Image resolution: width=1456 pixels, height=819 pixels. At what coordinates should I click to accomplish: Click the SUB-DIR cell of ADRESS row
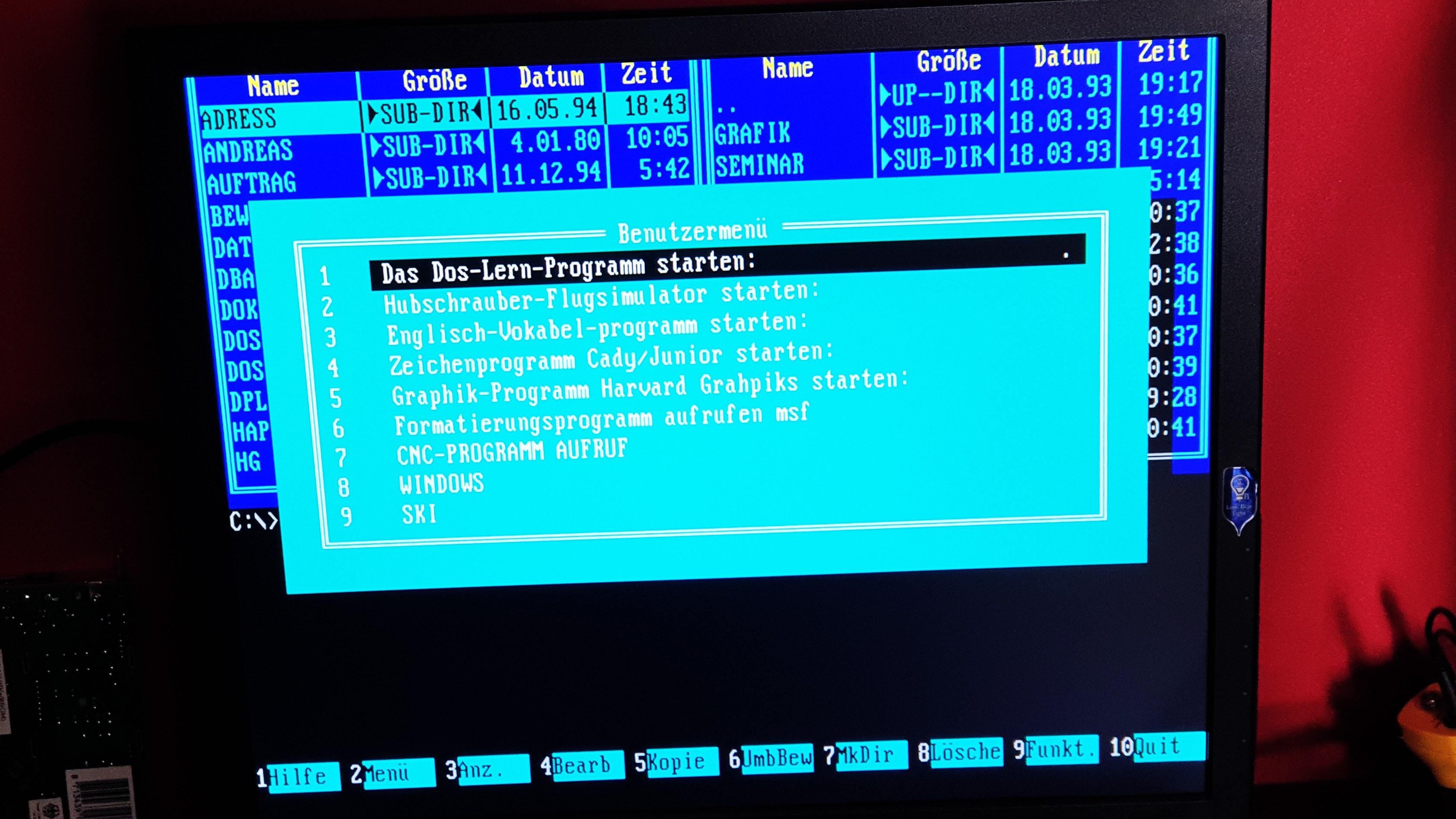(x=425, y=113)
